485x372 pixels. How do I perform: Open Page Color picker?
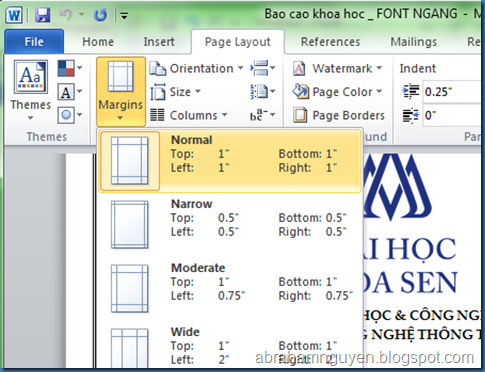point(337,92)
